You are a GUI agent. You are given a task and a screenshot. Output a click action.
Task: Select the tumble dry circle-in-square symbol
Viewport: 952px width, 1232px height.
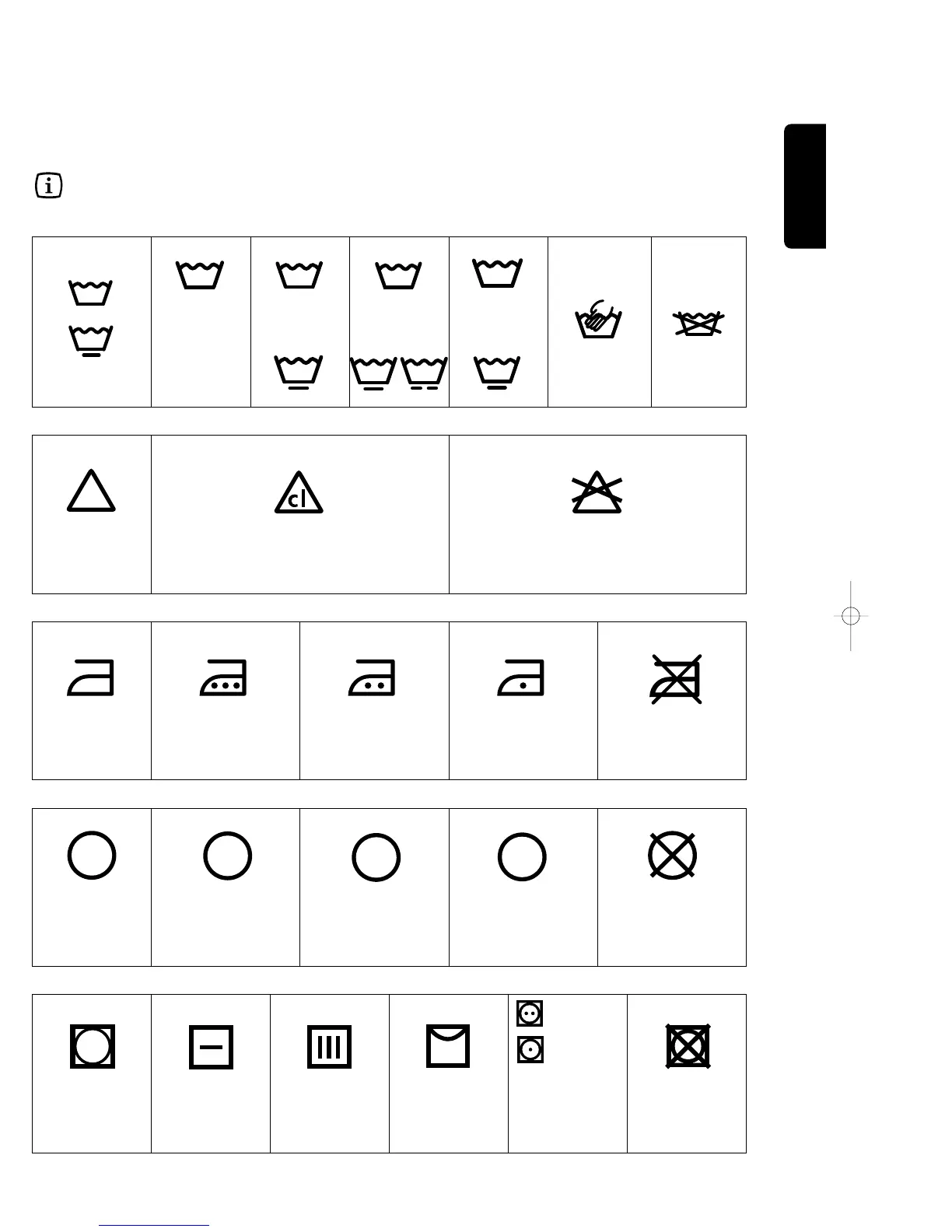pos(93,1046)
